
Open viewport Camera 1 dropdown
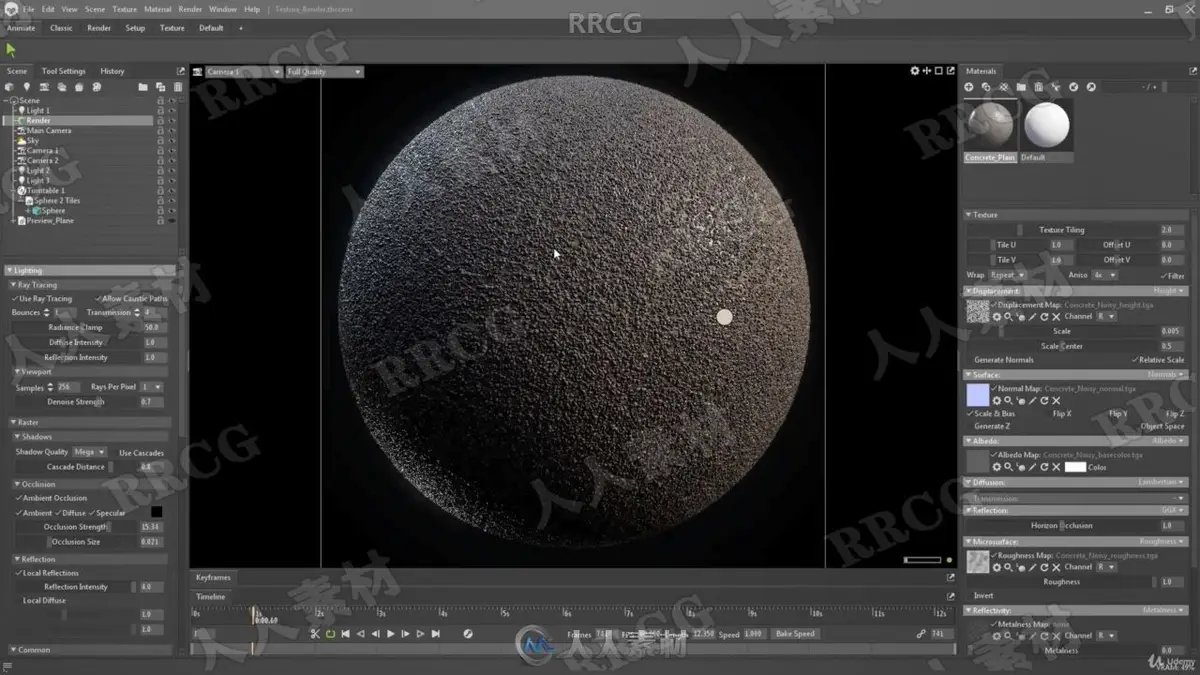click(x=243, y=72)
